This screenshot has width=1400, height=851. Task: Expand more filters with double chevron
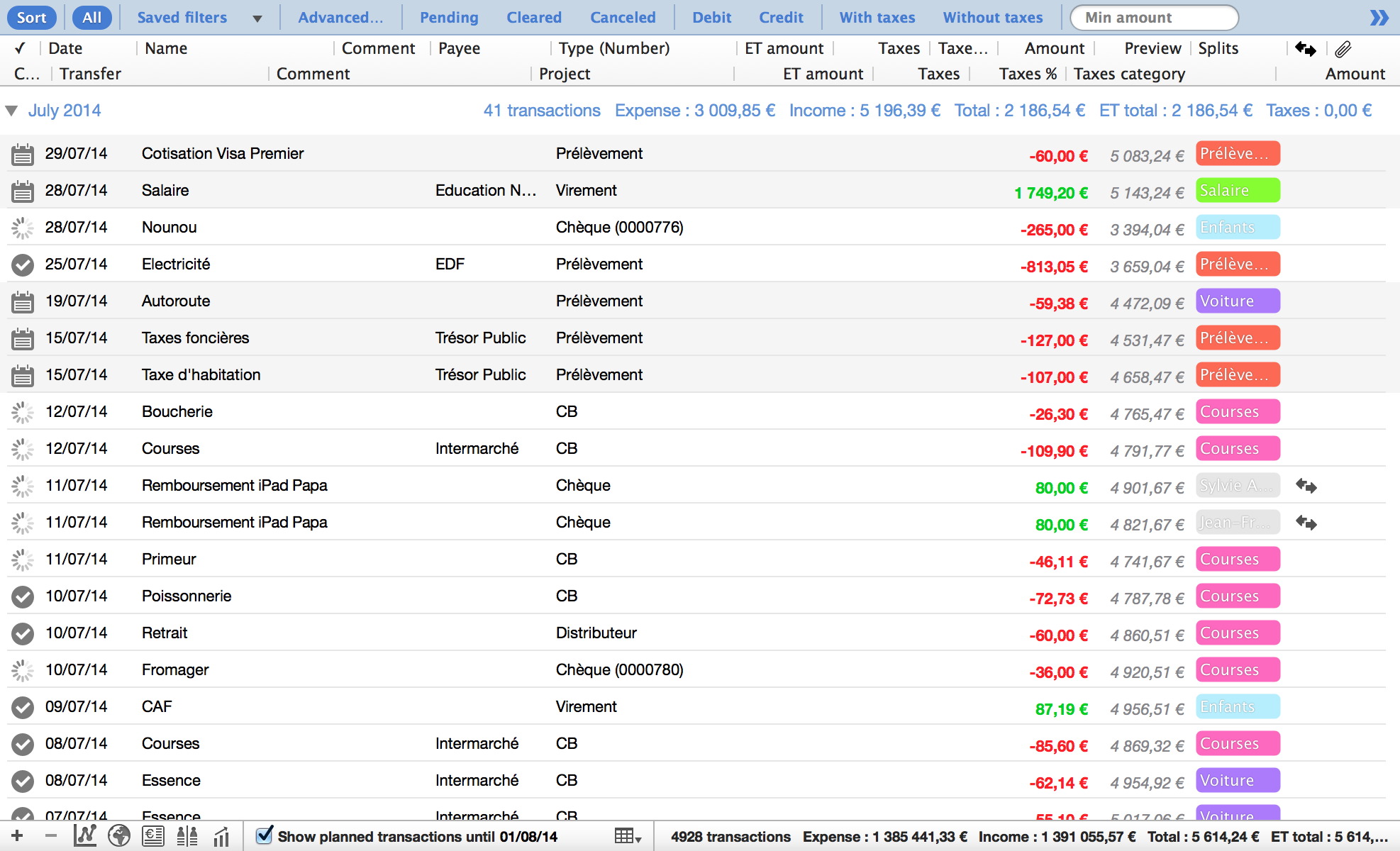(x=1379, y=18)
